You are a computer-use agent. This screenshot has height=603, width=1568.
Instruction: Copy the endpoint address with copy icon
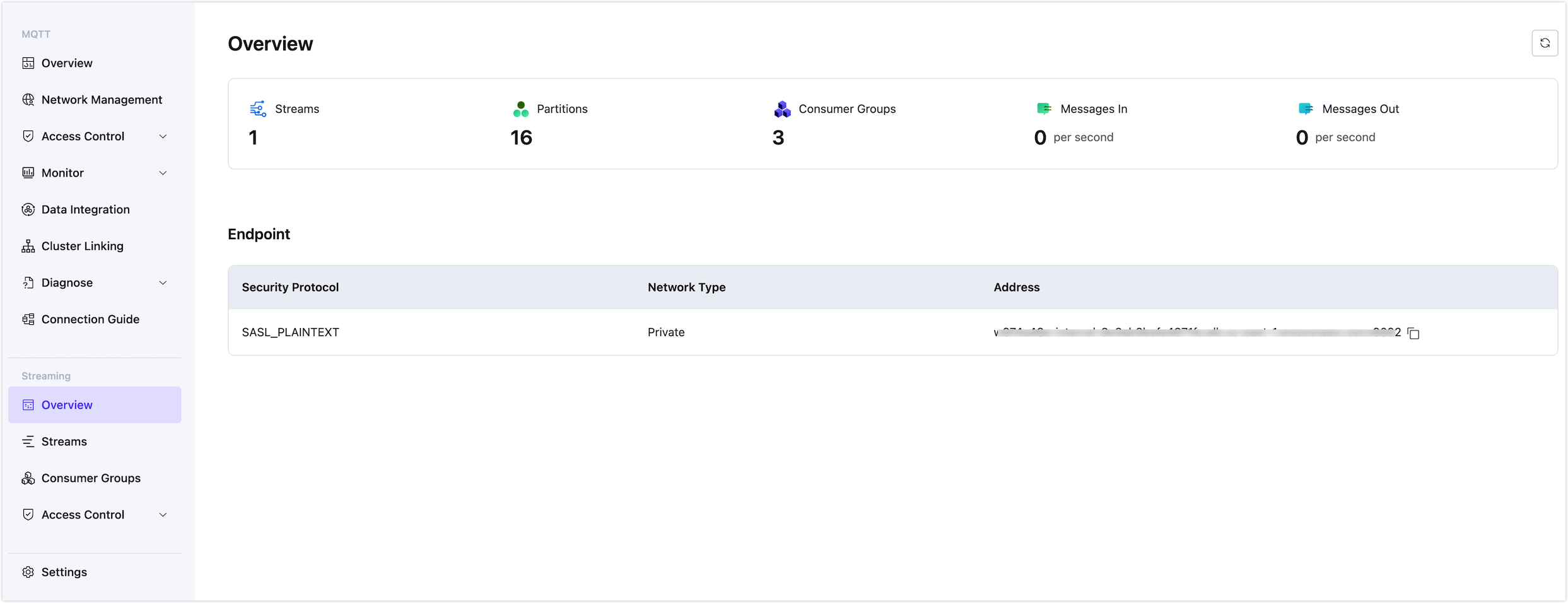1413,333
